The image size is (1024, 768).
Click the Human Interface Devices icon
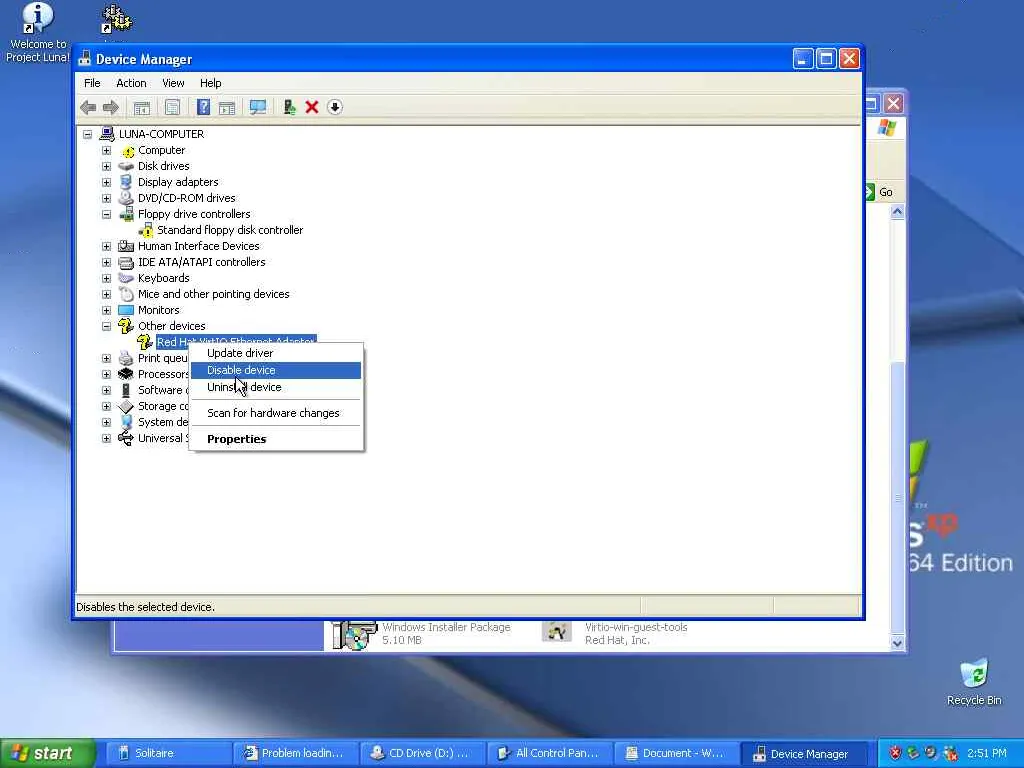[126, 246]
